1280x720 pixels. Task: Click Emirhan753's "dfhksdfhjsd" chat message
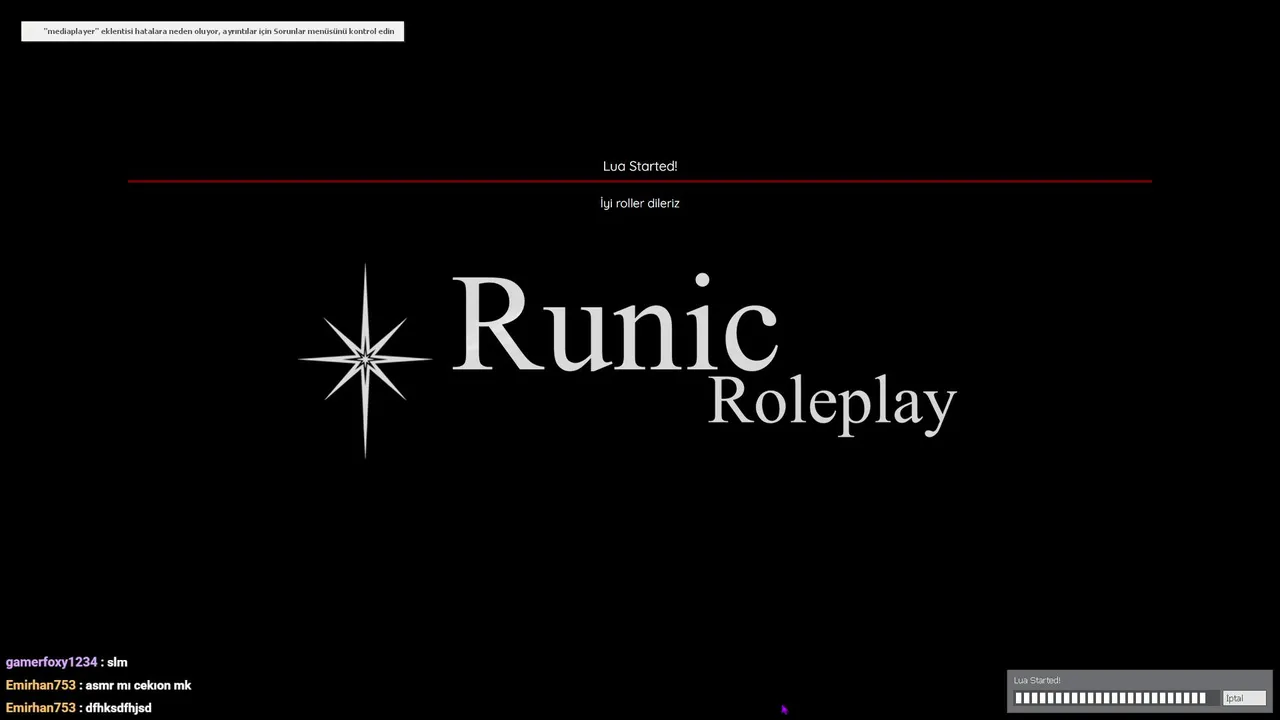click(118, 708)
